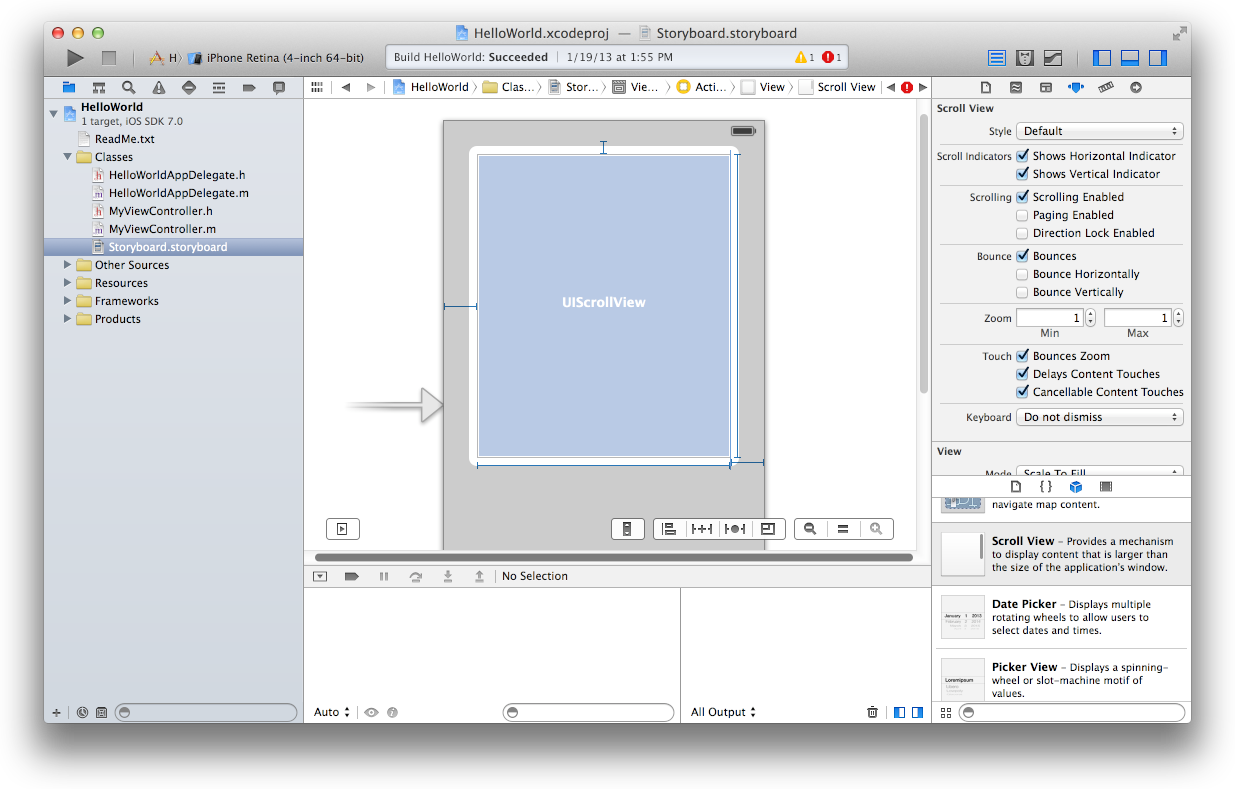Open the Keyboard dismiss mode dropdown
The image size is (1235, 789).
click(1100, 417)
